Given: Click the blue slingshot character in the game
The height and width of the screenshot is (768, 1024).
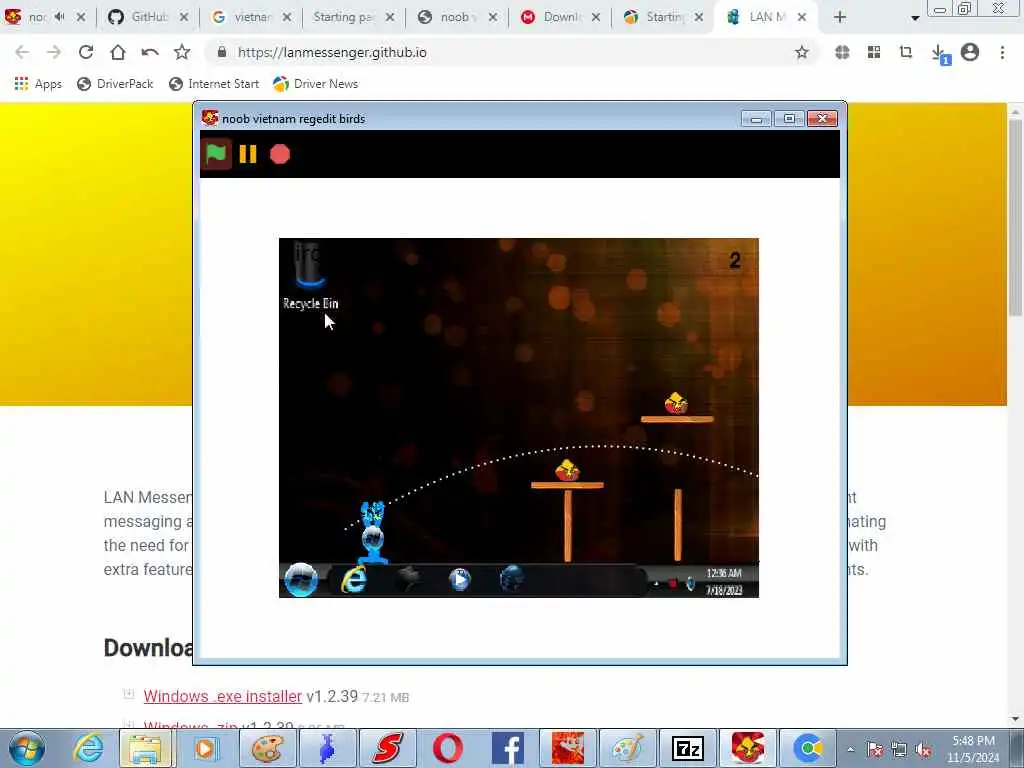Looking at the screenshot, I should 373,532.
